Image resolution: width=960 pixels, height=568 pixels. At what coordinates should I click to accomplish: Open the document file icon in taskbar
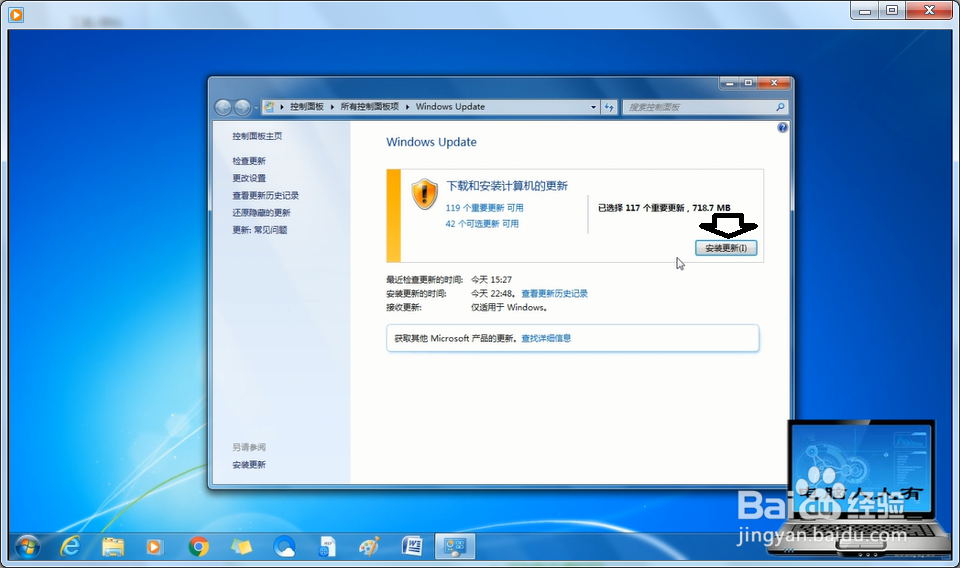327,547
